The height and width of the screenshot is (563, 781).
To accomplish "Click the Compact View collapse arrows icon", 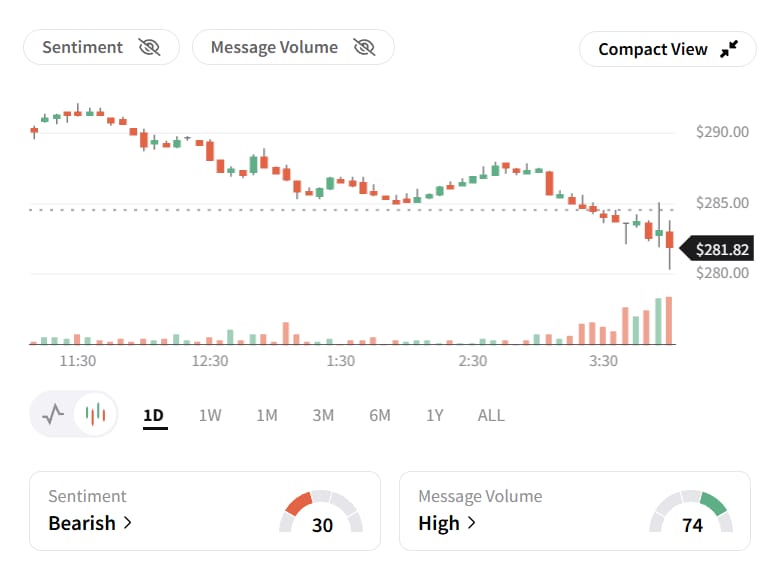I will pos(729,49).
